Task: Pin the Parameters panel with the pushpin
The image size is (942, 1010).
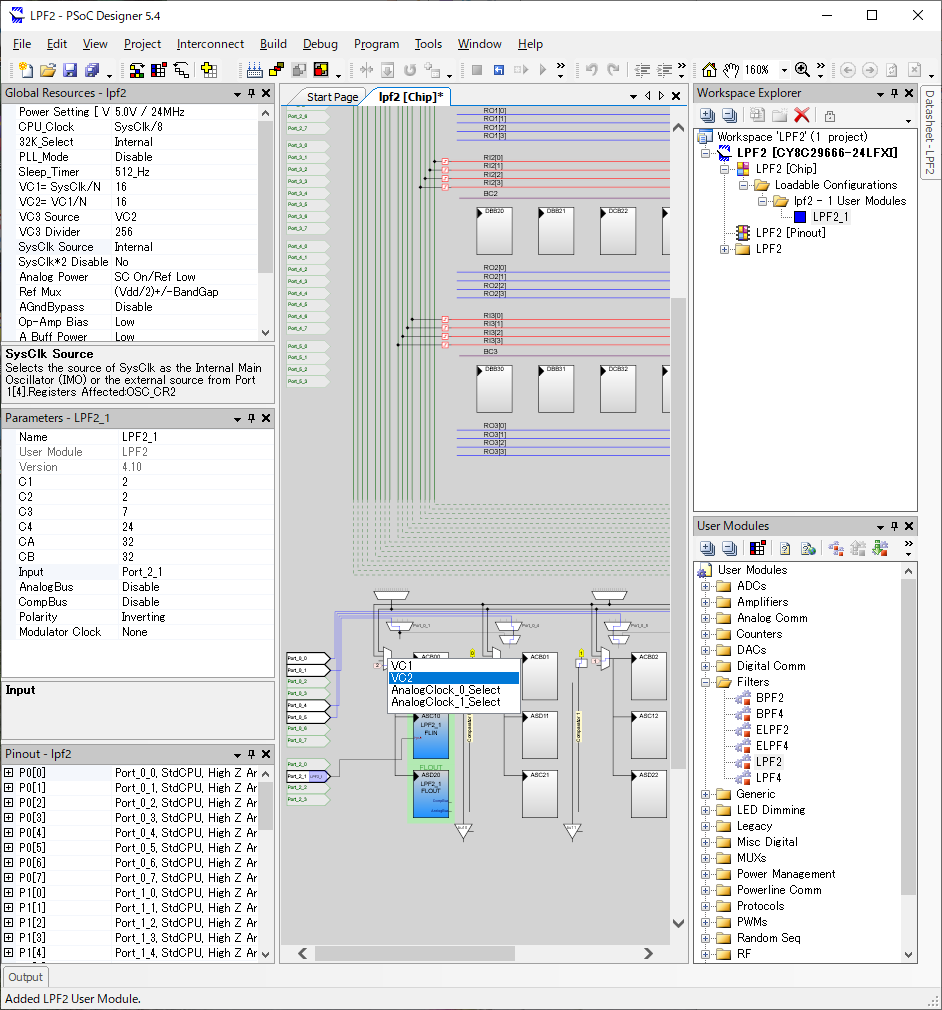Action: (x=251, y=419)
